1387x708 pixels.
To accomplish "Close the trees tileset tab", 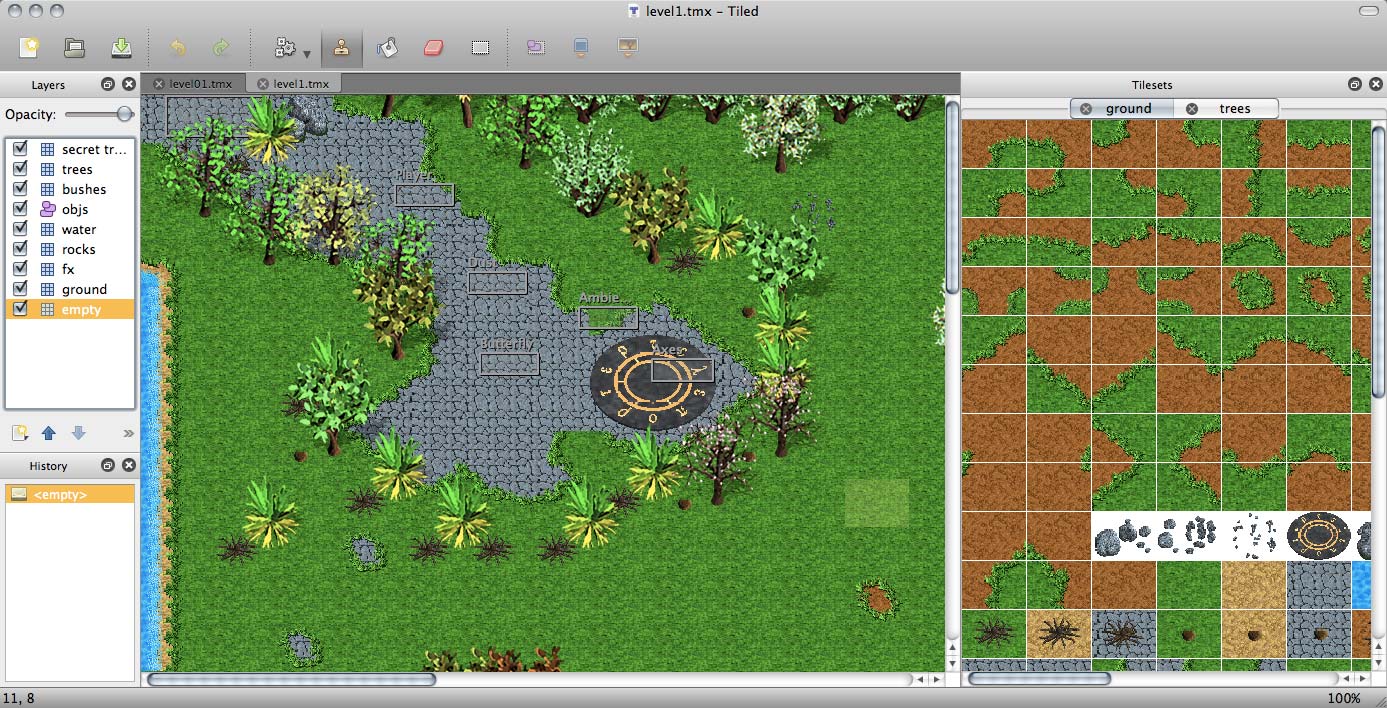I will (1192, 109).
